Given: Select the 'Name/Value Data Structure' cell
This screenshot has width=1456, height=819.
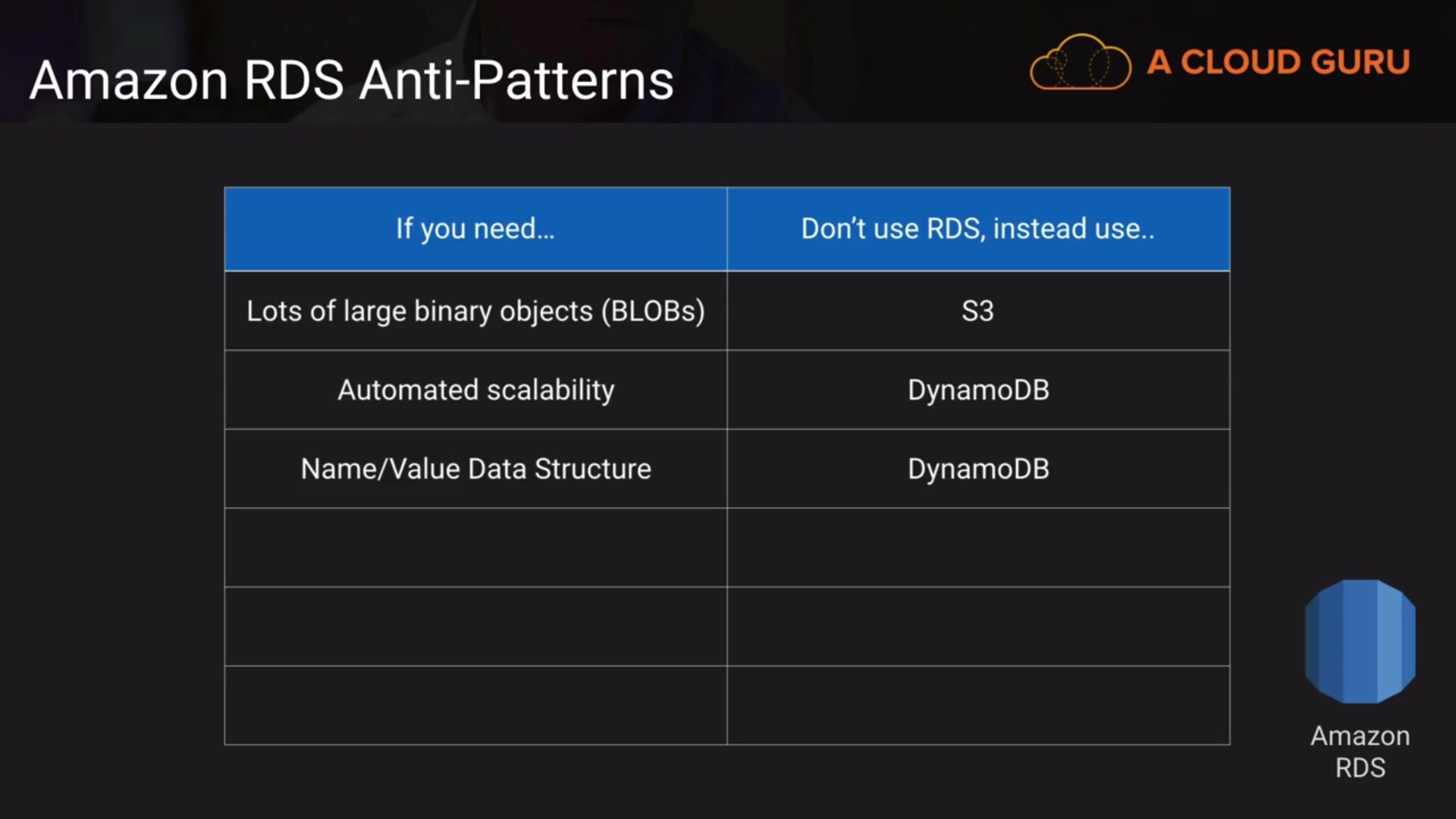Looking at the screenshot, I should click(x=475, y=469).
